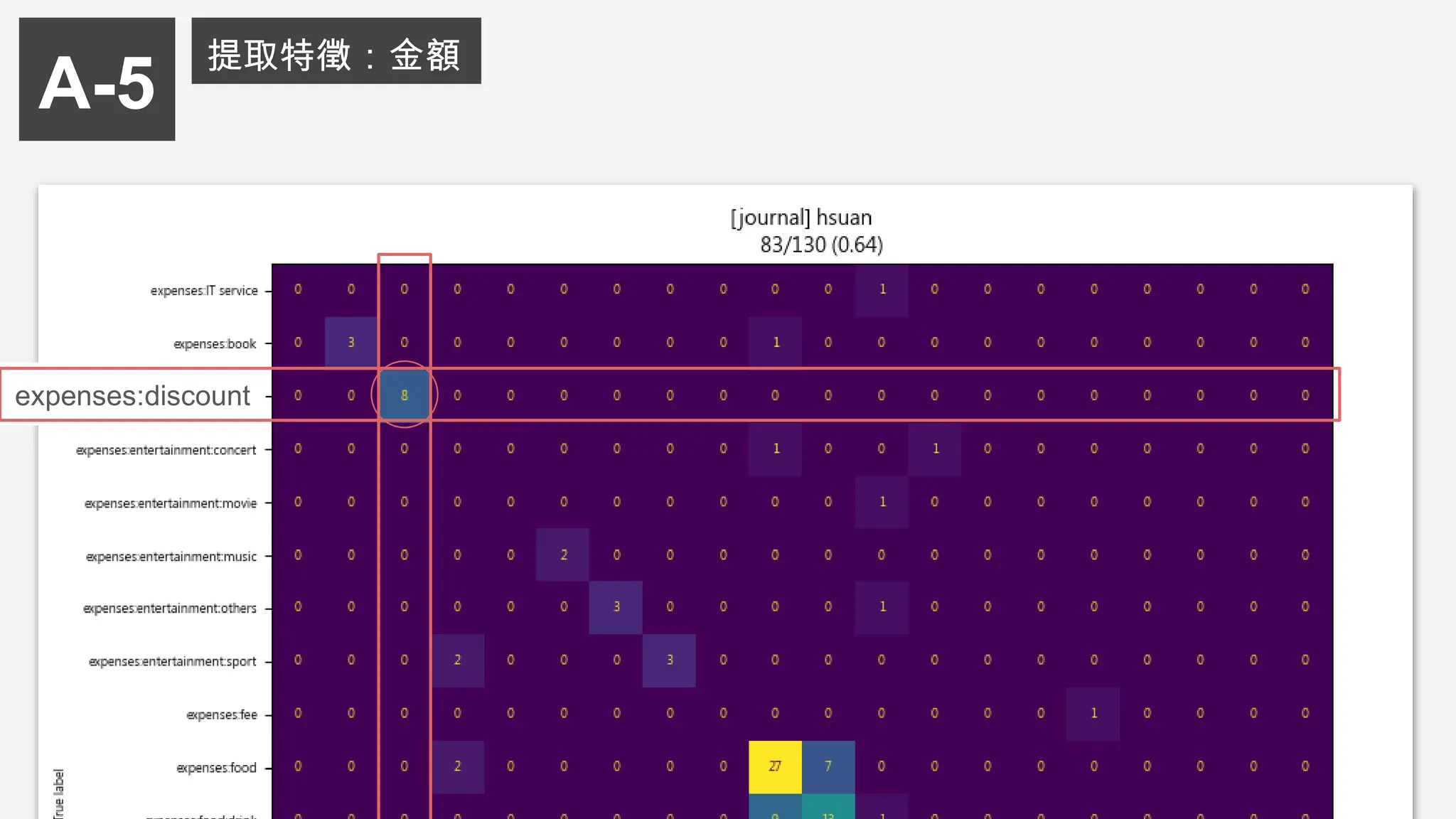Image resolution: width=1456 pixels, height=819 pixels.
Task: Click the expenses:discount row label
Action: 133,395
